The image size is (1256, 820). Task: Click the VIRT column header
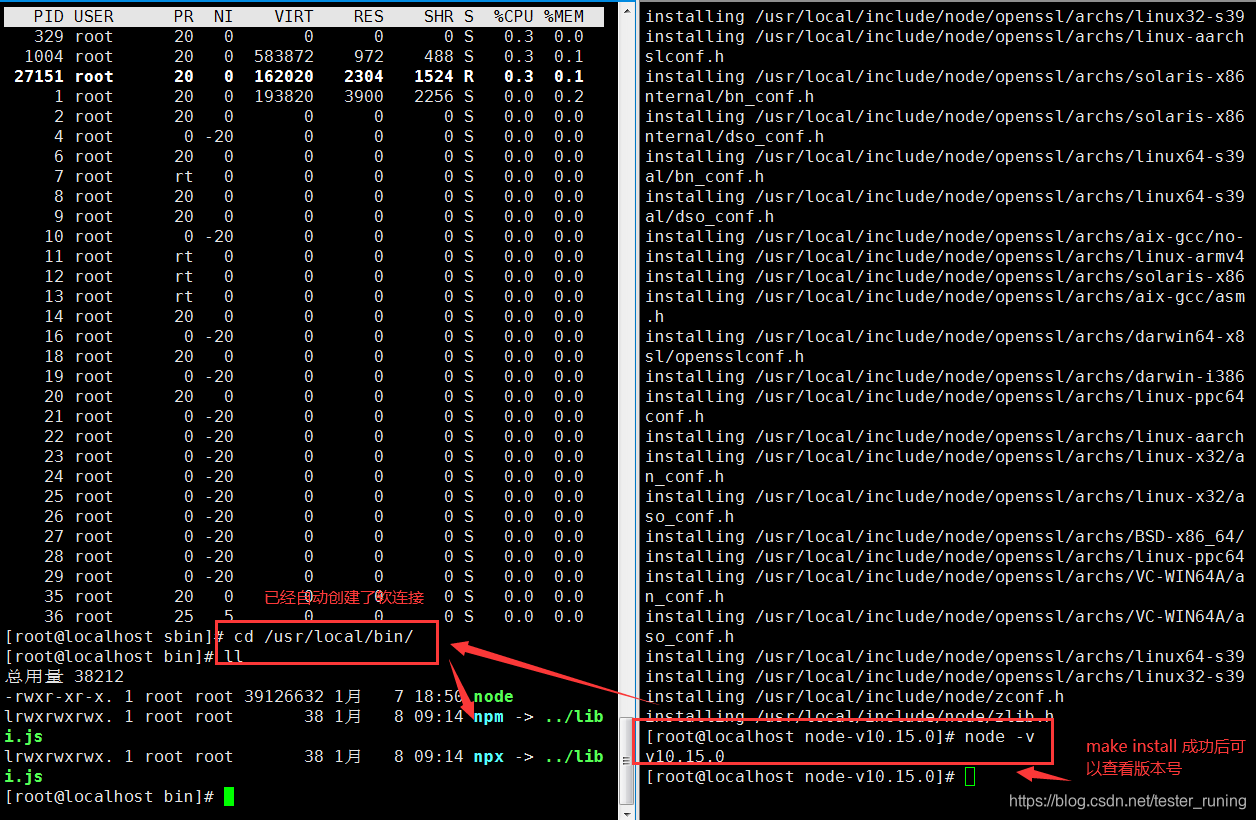coord(294,16)
